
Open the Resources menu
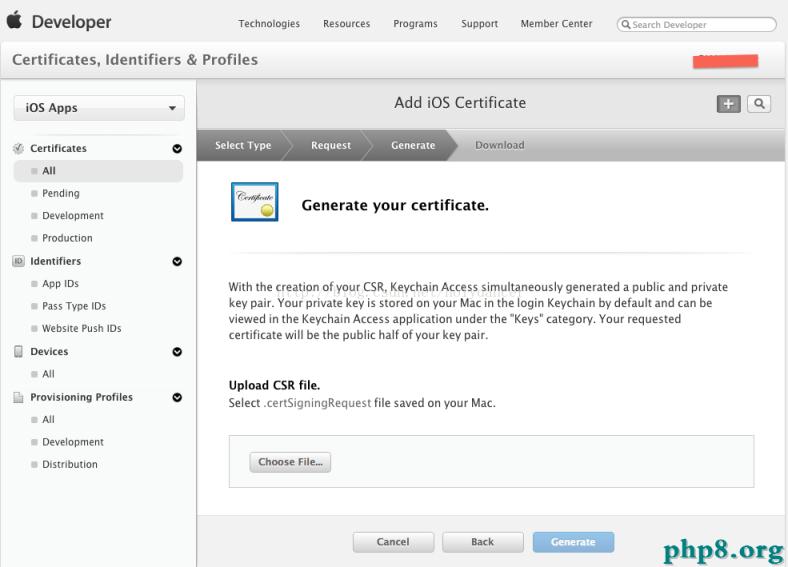(x=346, y=24)
